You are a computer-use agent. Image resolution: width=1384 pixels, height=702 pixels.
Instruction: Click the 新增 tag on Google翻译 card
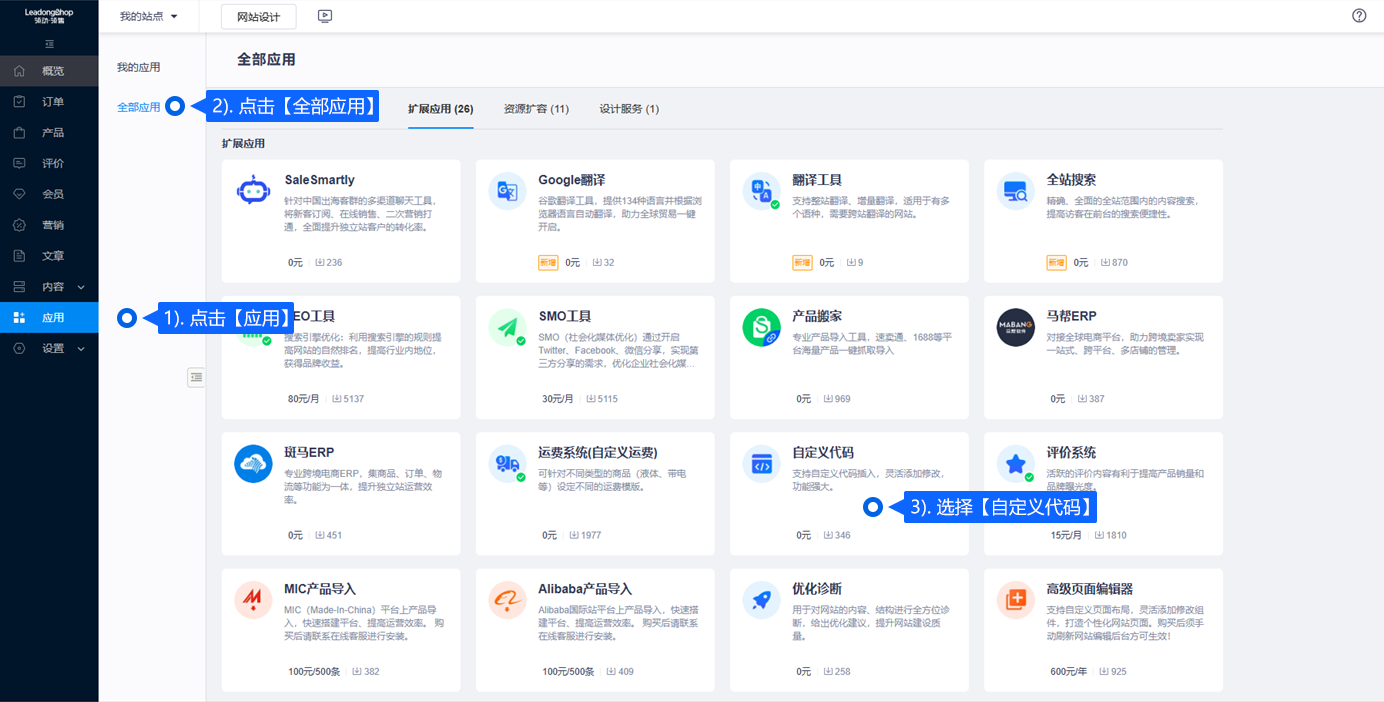548,263
